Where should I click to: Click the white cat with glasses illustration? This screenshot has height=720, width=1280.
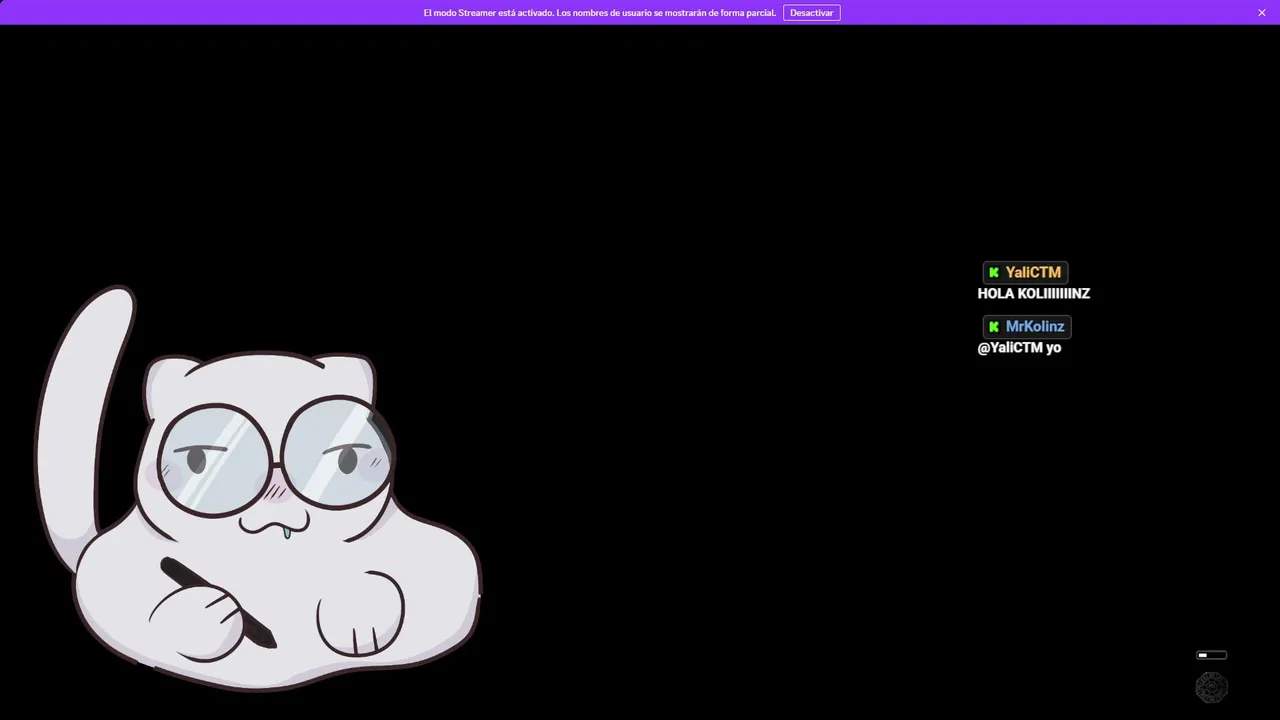tap(258, 490)
